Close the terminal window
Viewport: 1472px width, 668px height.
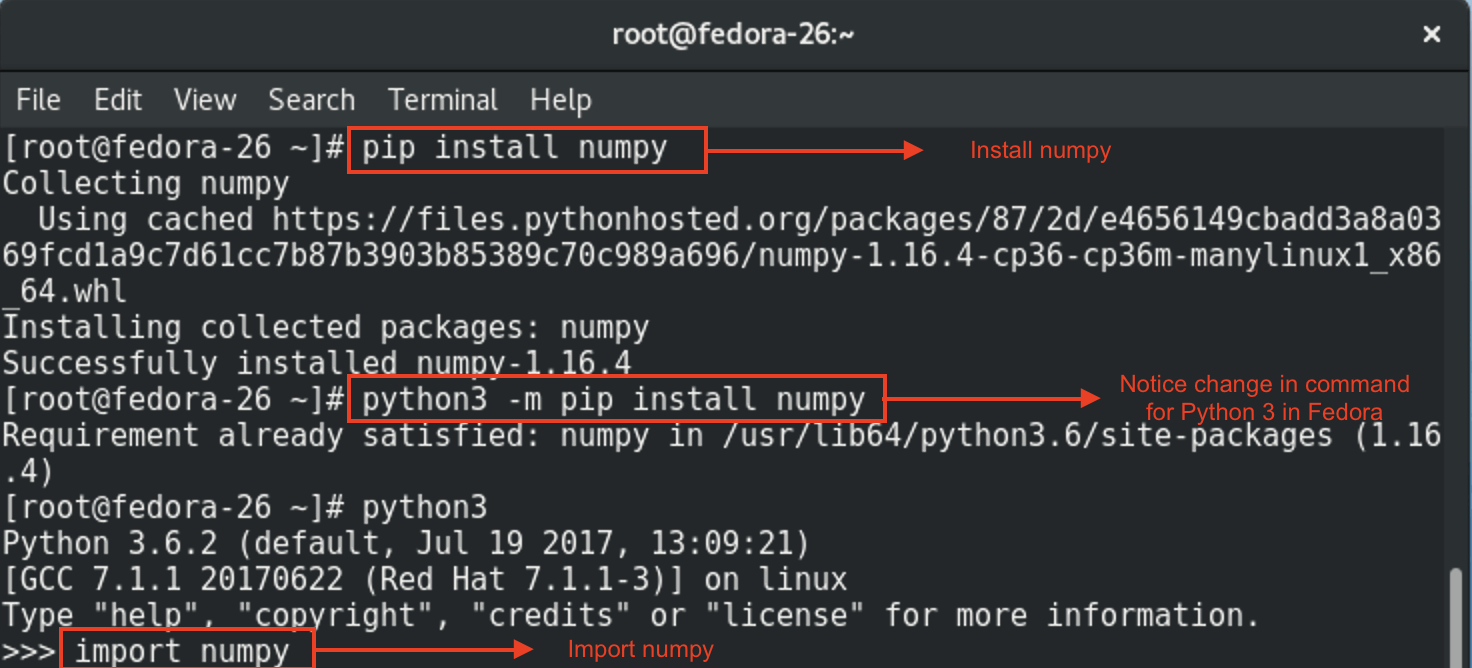point(1431,33)
